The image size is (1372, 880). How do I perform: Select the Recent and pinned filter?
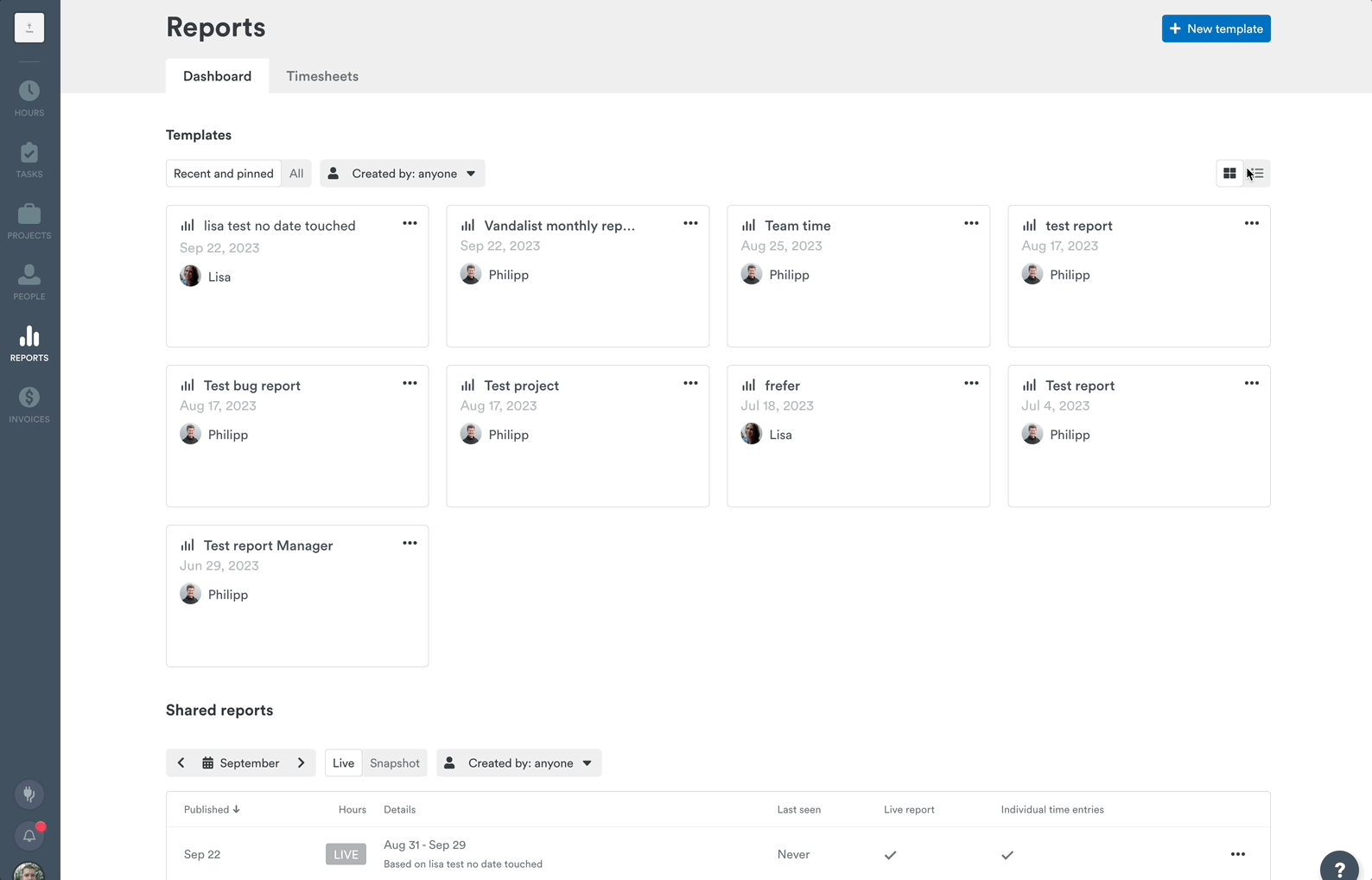point(223,174)
